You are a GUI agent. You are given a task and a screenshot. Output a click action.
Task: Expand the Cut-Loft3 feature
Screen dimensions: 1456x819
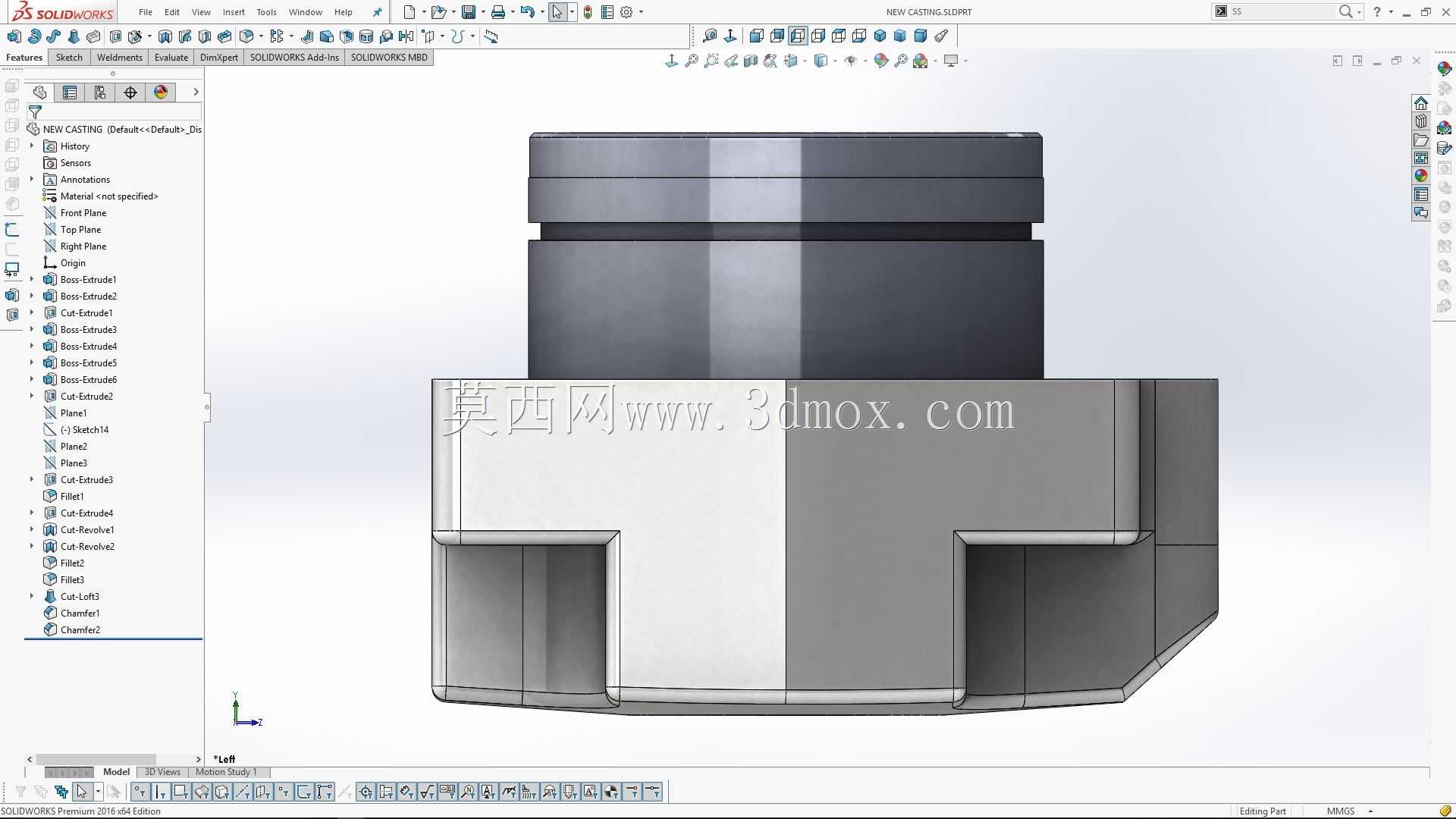pos(32,597)
